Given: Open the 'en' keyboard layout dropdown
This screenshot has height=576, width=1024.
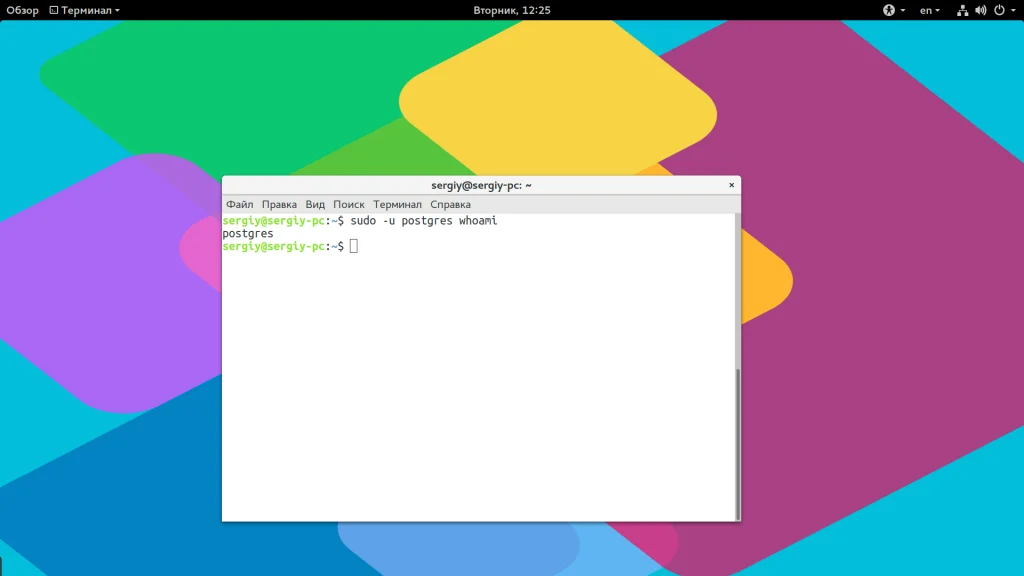Looking at the screenshot, I should 929,10.
